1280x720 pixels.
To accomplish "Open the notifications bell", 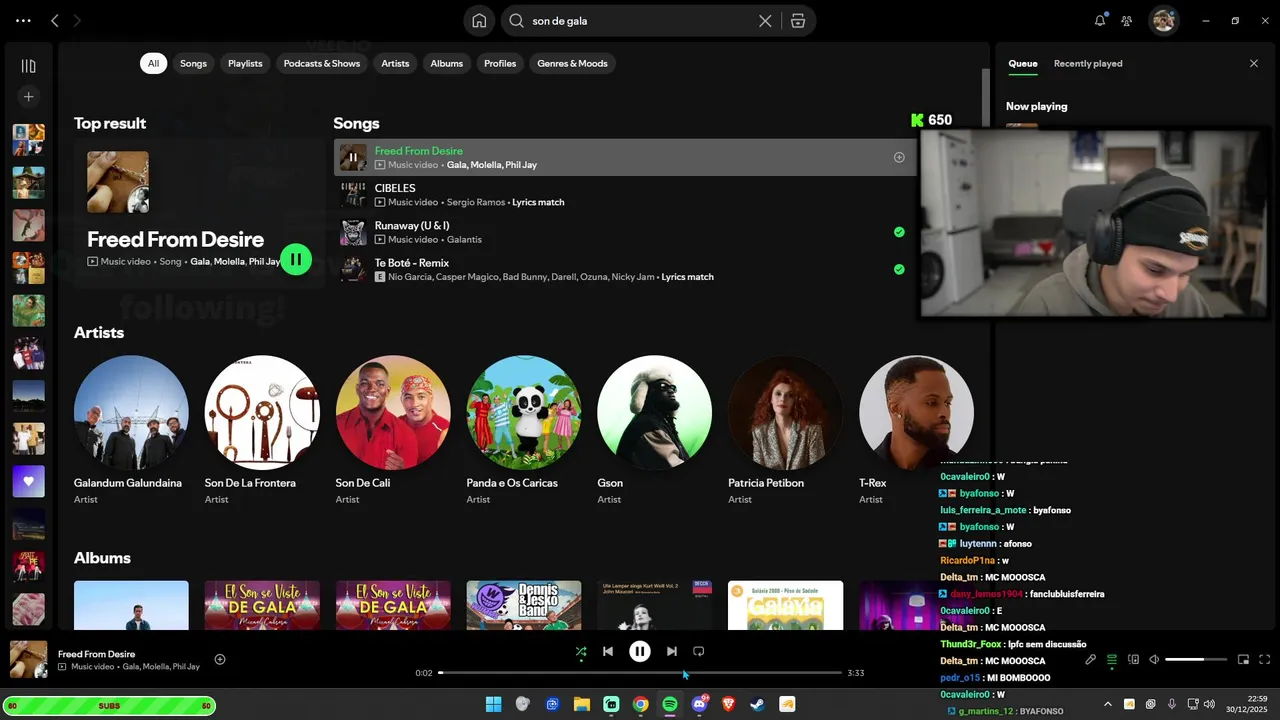I will pos(1100,20).
